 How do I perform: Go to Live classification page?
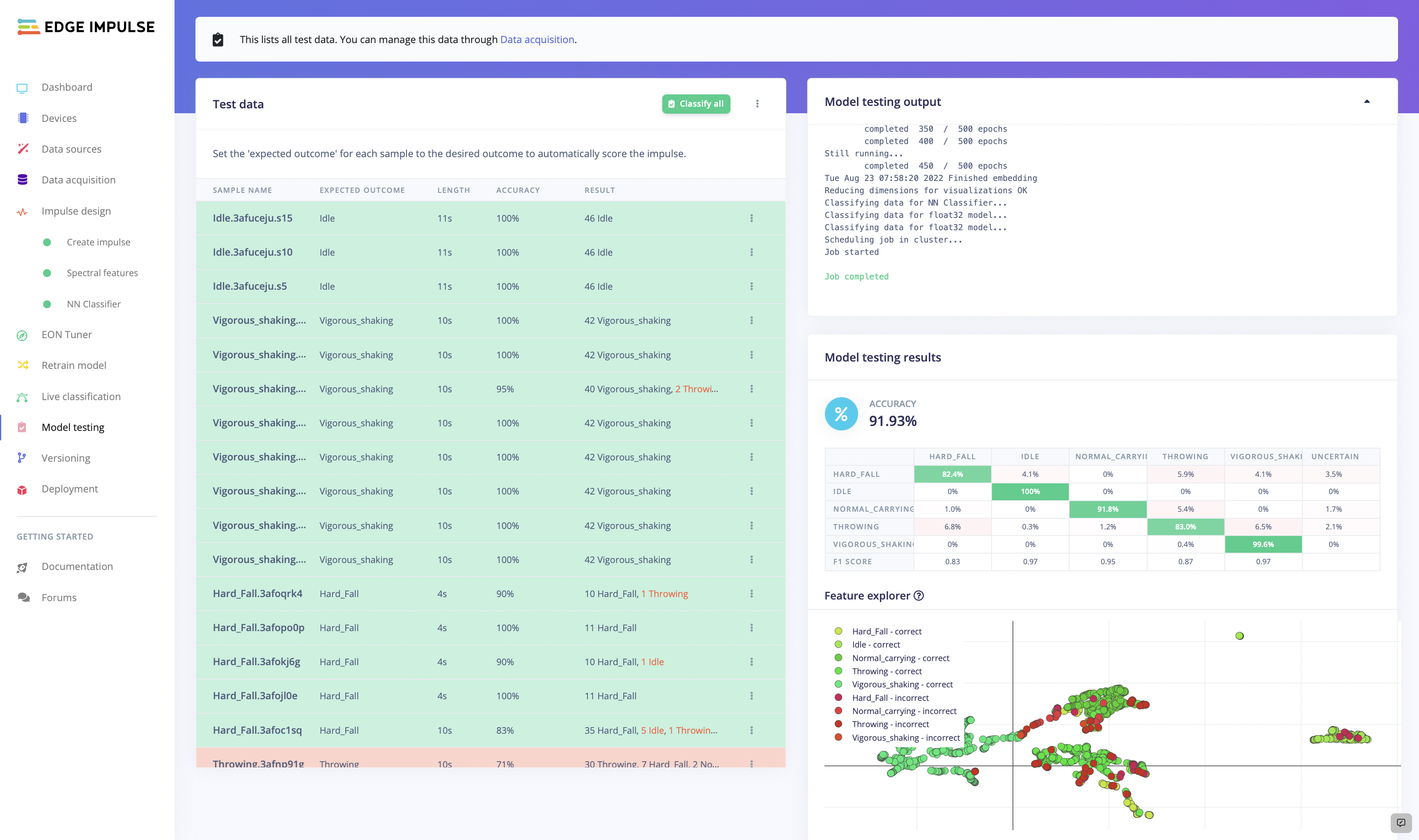tap(81, 397)
